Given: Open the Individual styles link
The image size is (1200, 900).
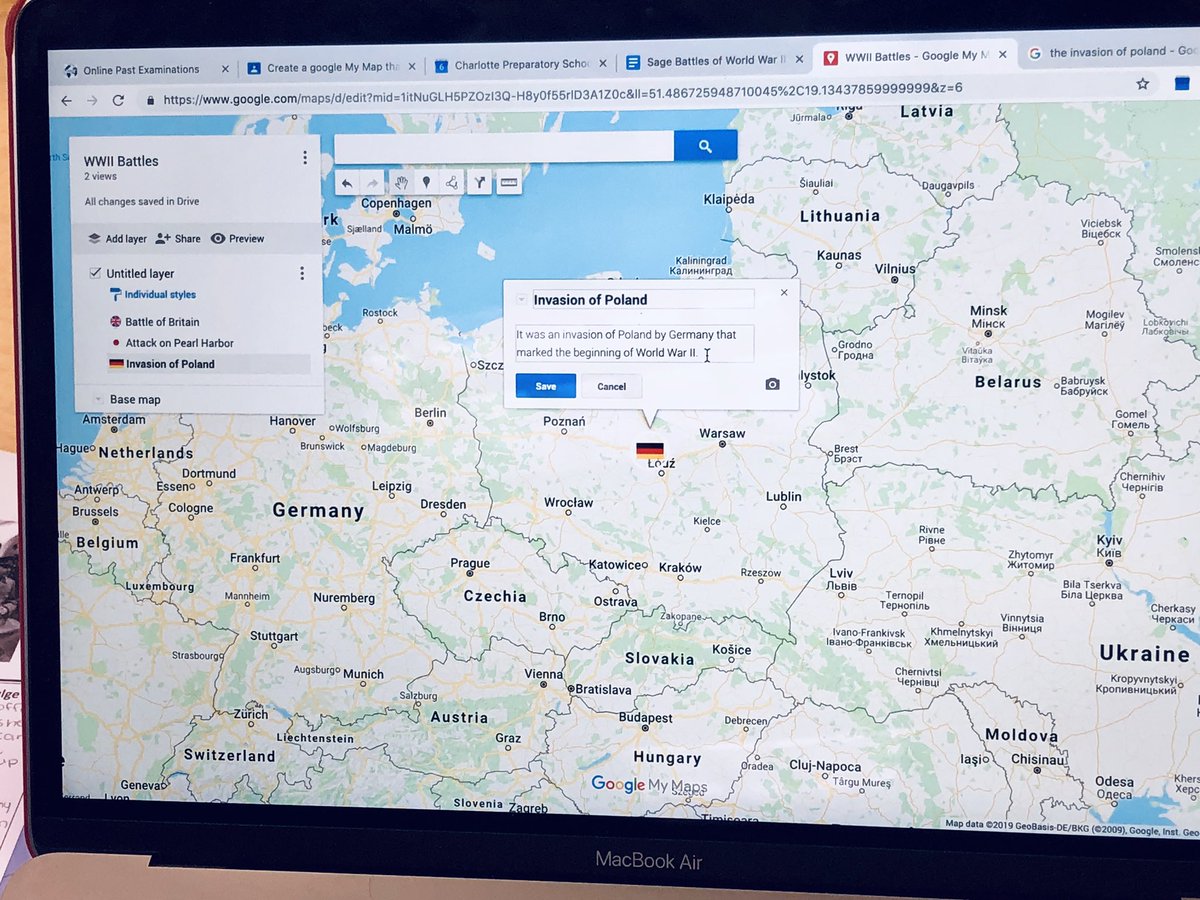Looking at the screenshot, I should coord(160,295).
